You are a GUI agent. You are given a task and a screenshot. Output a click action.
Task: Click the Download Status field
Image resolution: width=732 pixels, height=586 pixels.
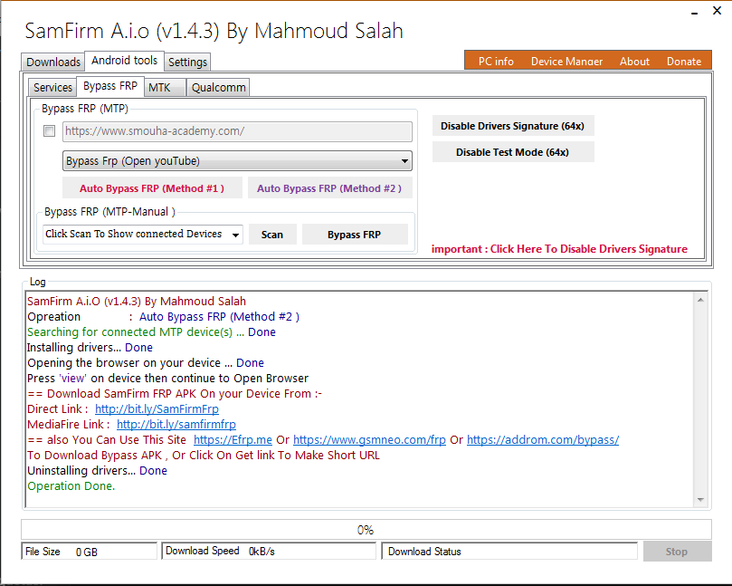pos(510,551)
